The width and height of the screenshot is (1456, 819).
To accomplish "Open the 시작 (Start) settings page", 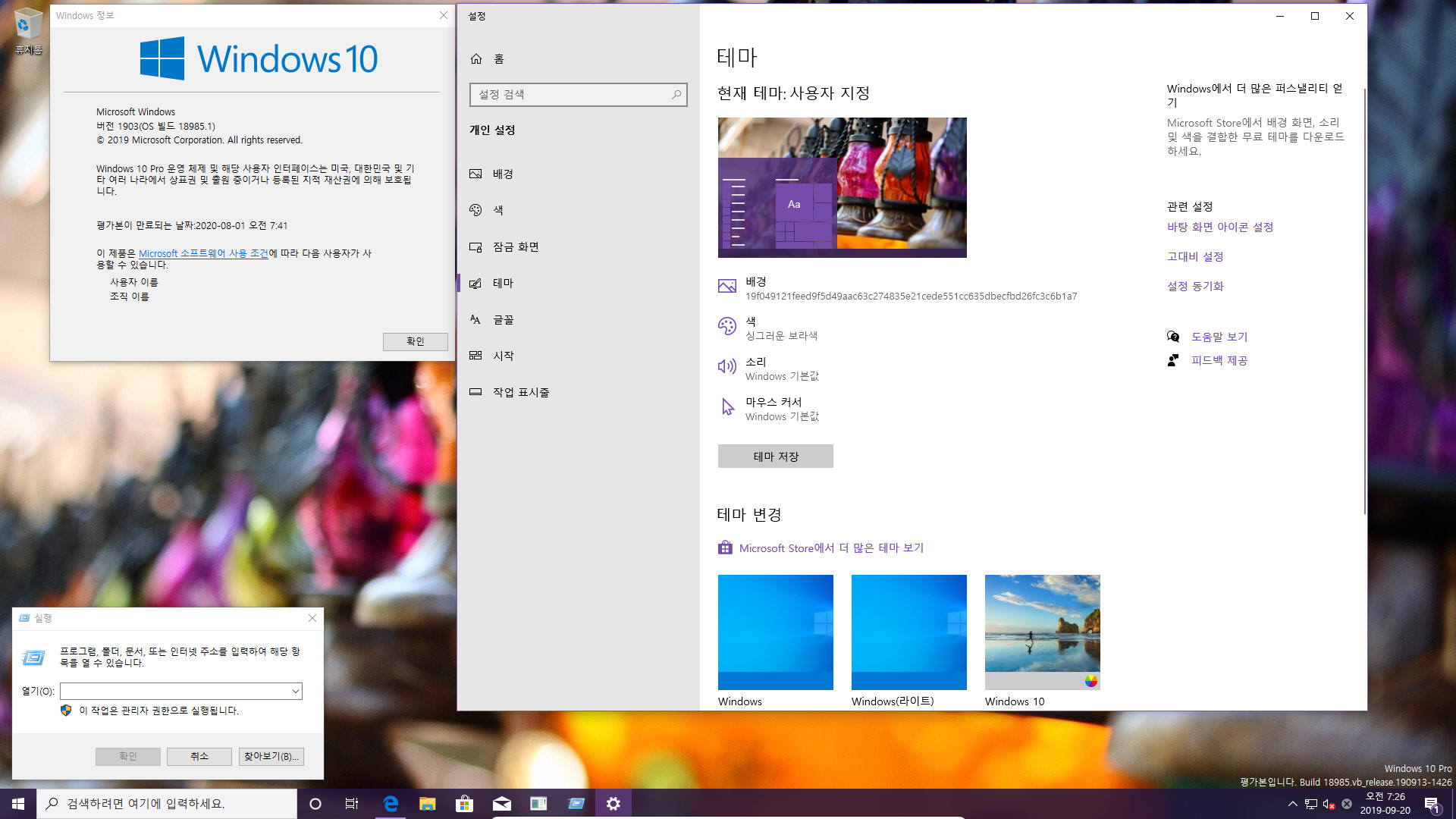I will 503,356.
